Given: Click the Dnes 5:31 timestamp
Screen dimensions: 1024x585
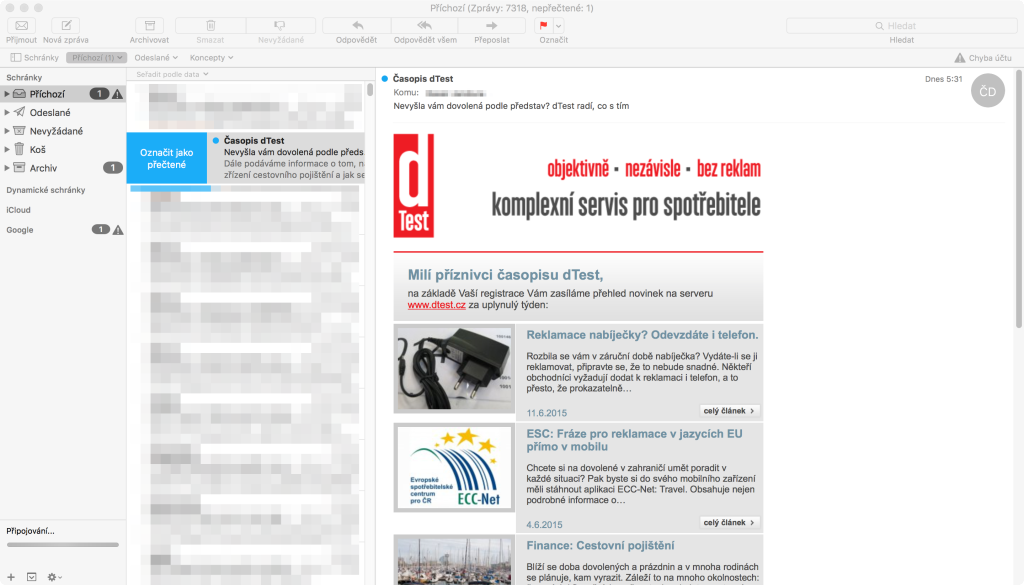Looking at the screenshot, I should (944, 79).
